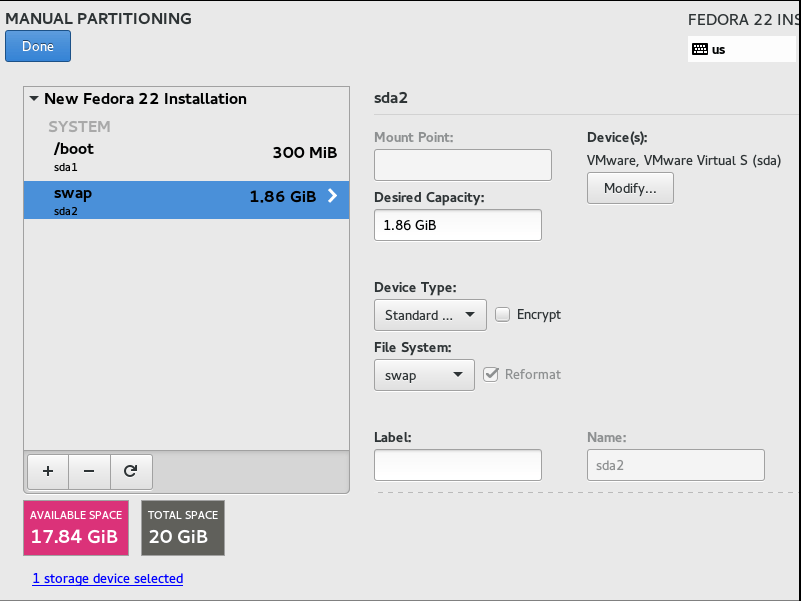Click the add mount point plus icon
Image resolution: width=801 pixels, height=601 pixels.
[48, 471]
